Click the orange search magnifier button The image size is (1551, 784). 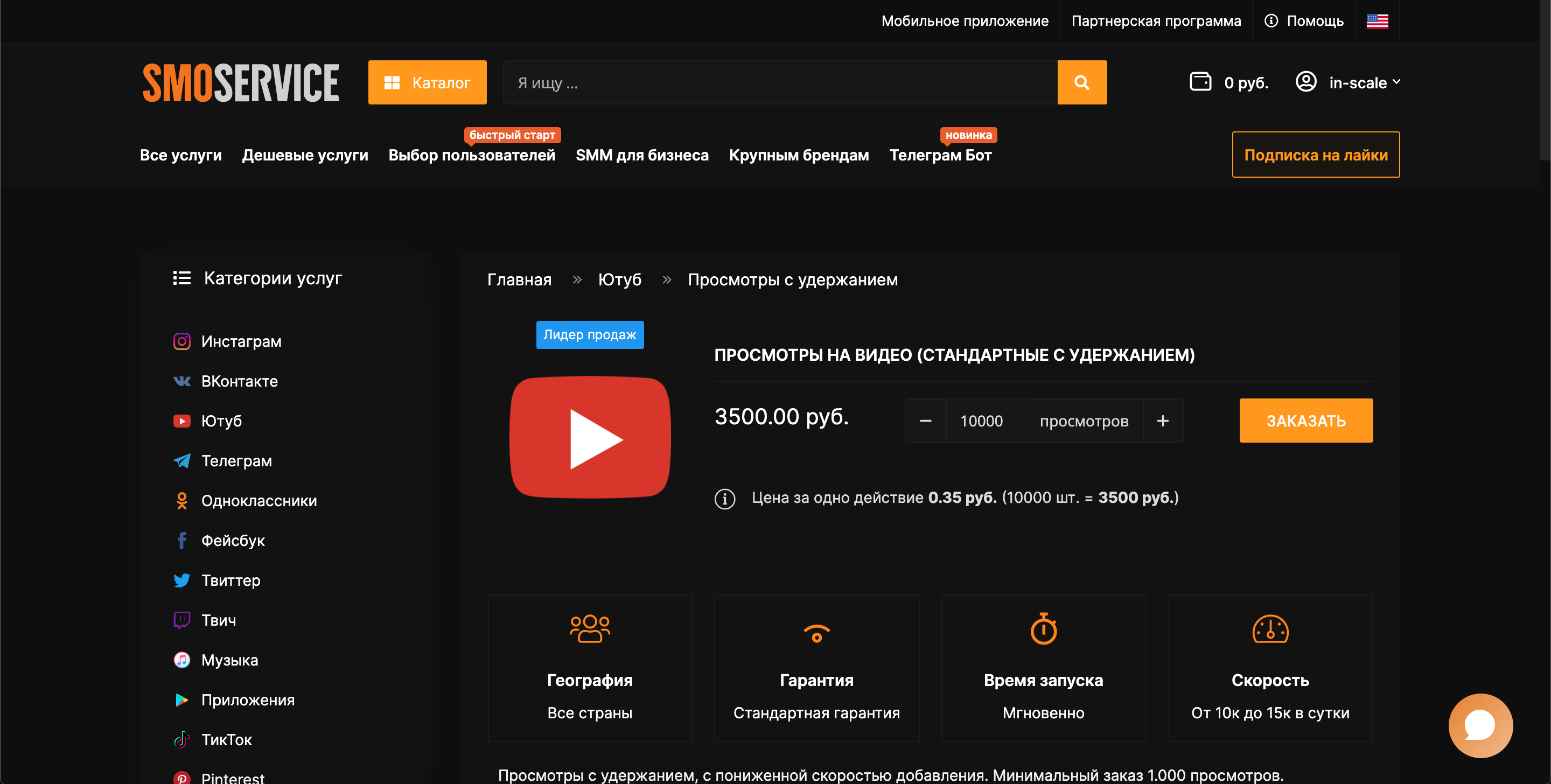1081,82
